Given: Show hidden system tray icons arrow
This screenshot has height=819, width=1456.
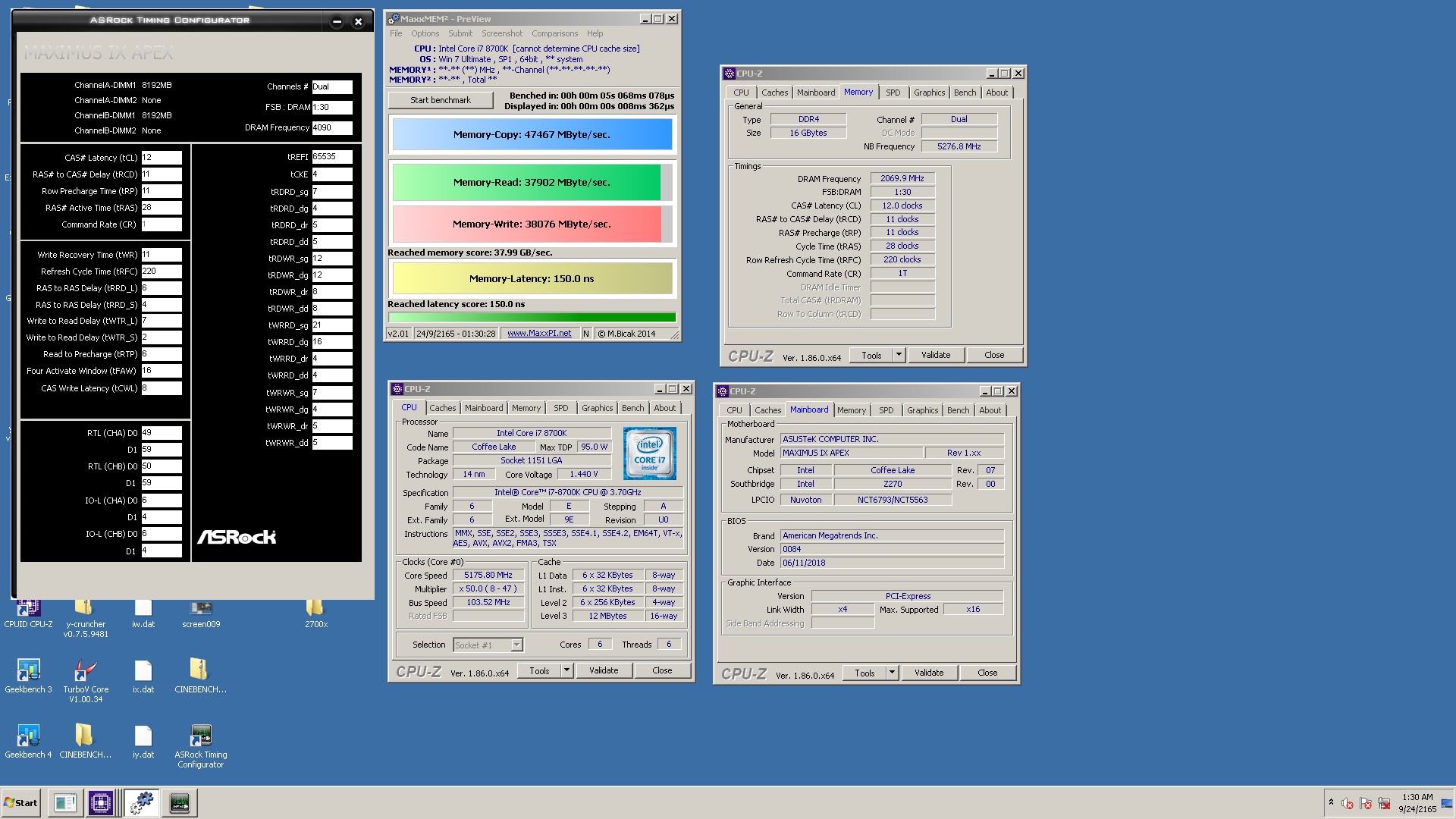Looking at the screenshot, I should click(x=1331, y=802).
